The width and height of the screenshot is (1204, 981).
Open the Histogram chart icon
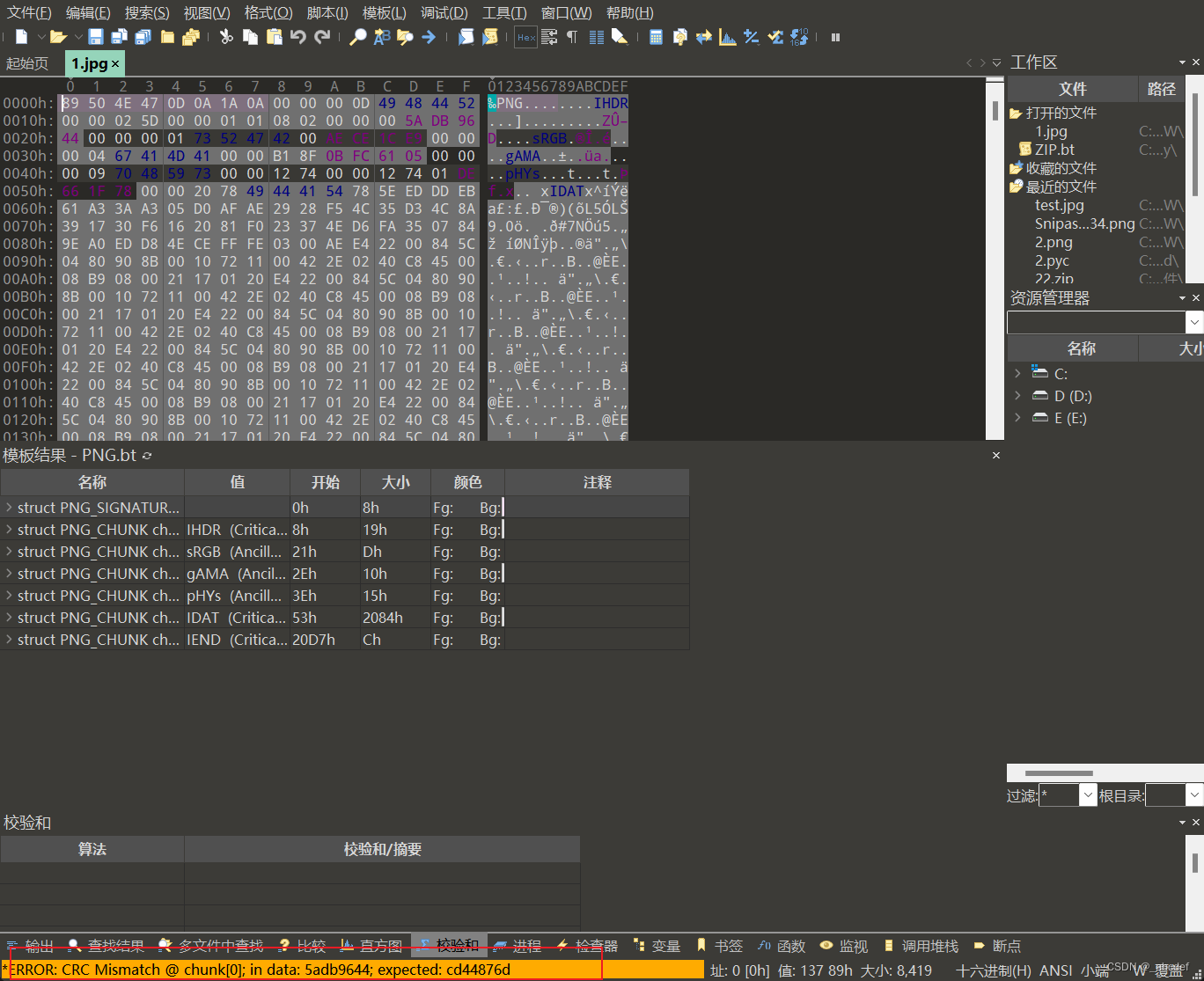pos(728,37)
